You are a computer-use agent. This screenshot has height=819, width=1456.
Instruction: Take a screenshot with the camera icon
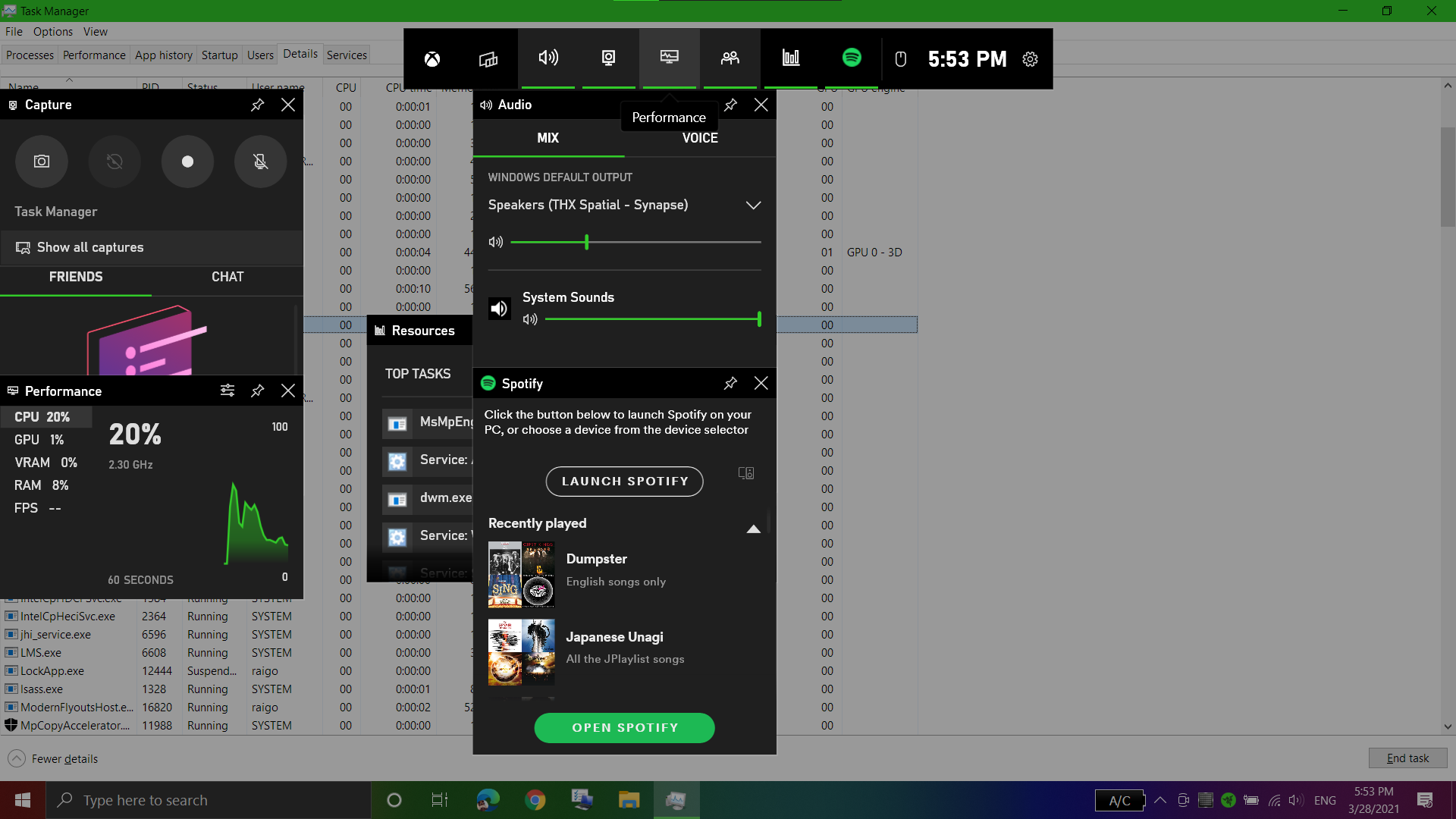click(42, 162)
